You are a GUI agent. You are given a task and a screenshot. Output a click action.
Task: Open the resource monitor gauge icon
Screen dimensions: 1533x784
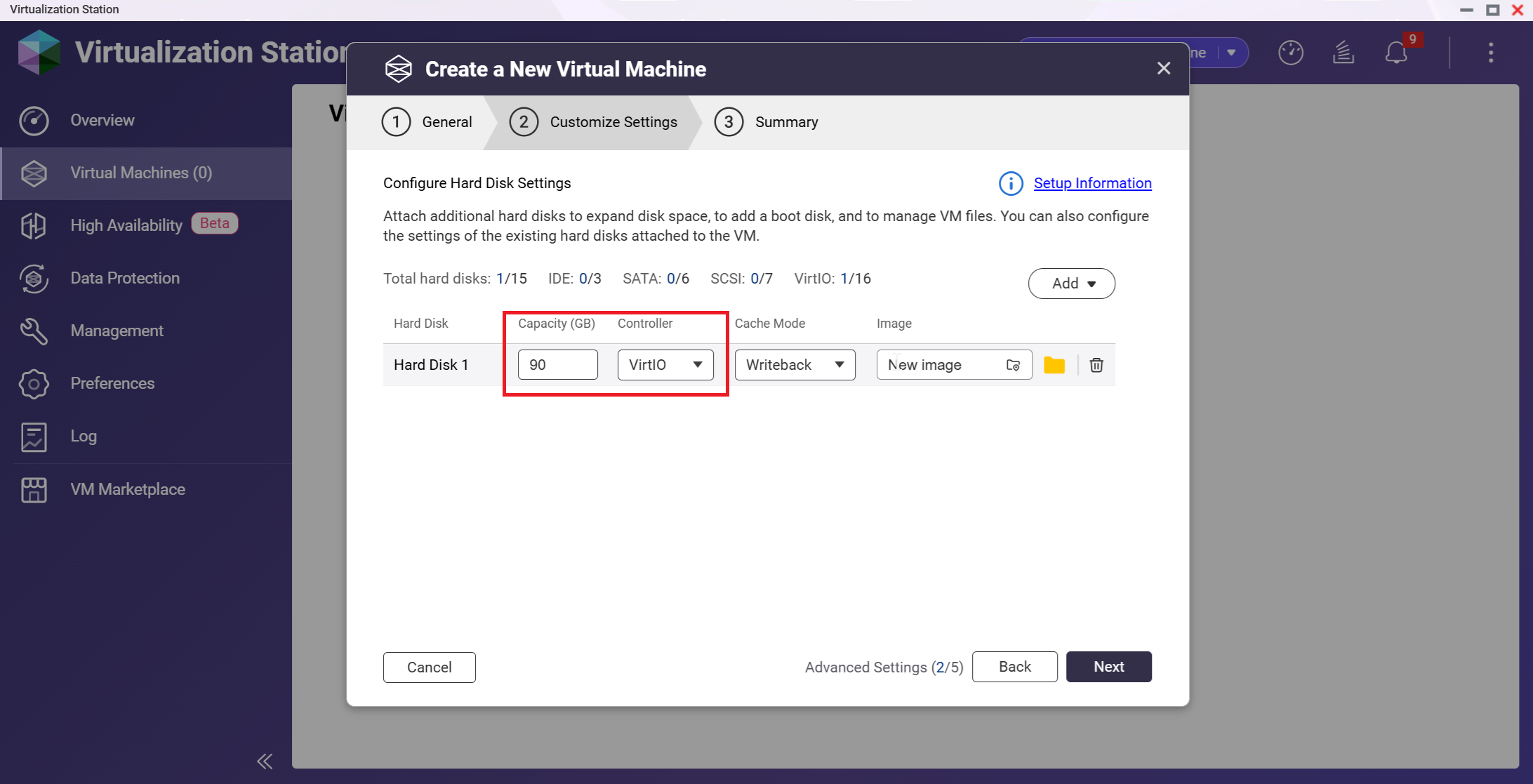(1290, 53)
